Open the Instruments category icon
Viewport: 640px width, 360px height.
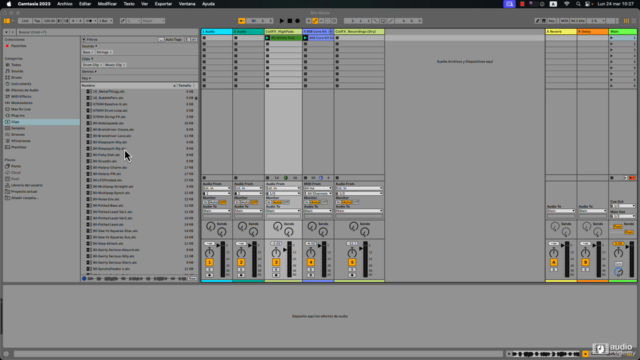[x=7, y=84]
